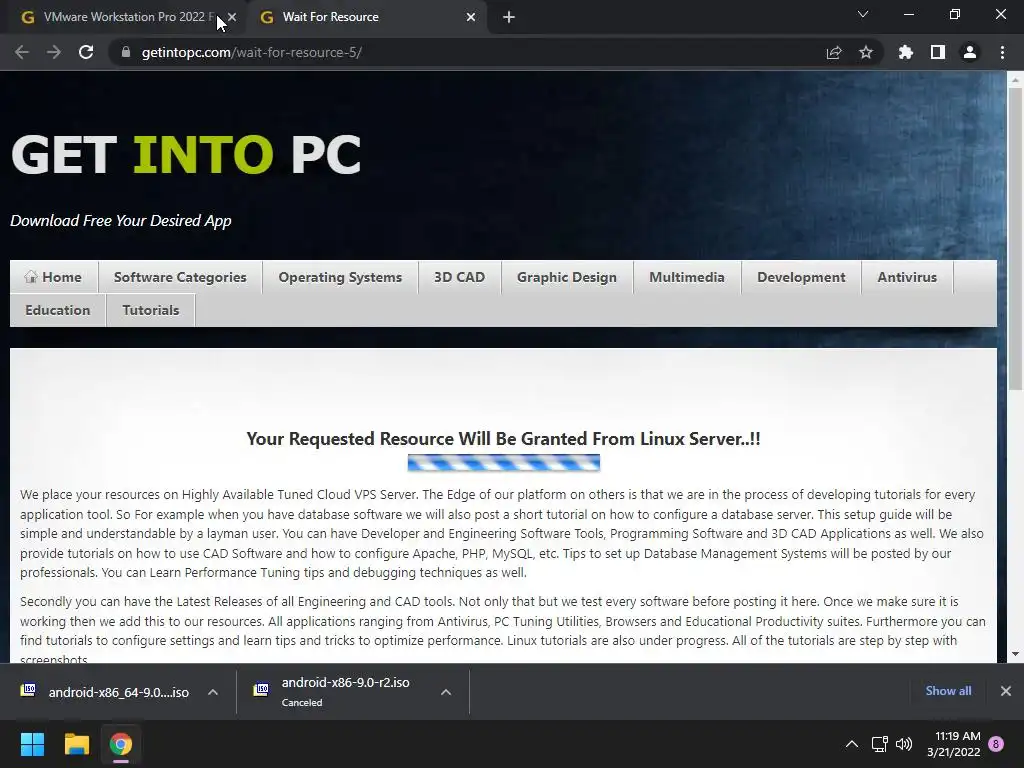Go to Home menu item
The width and height of the screenshot is (1024, 768).
[54, 277]
